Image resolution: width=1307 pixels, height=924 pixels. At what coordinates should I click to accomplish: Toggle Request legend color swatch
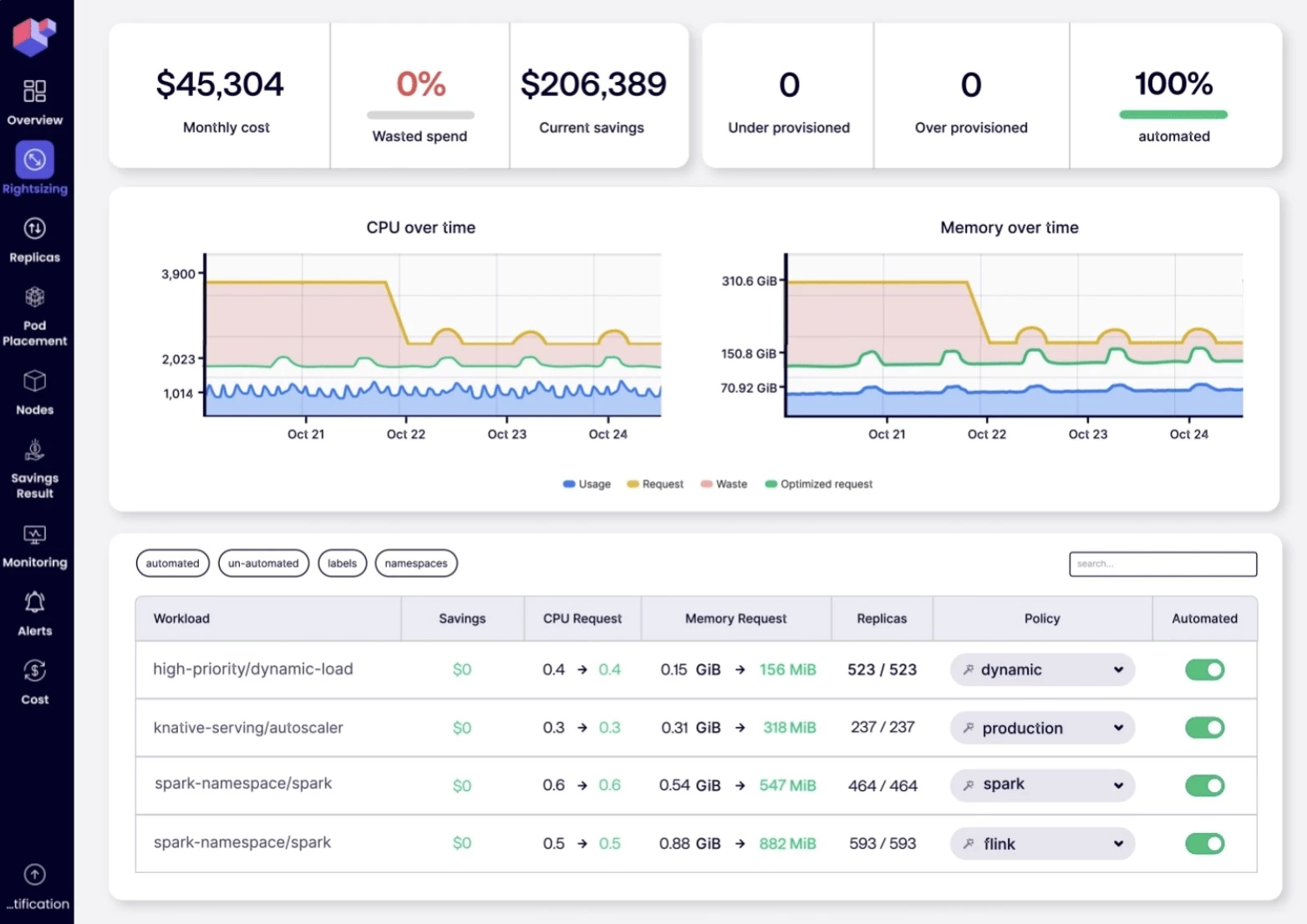(633, 484)
